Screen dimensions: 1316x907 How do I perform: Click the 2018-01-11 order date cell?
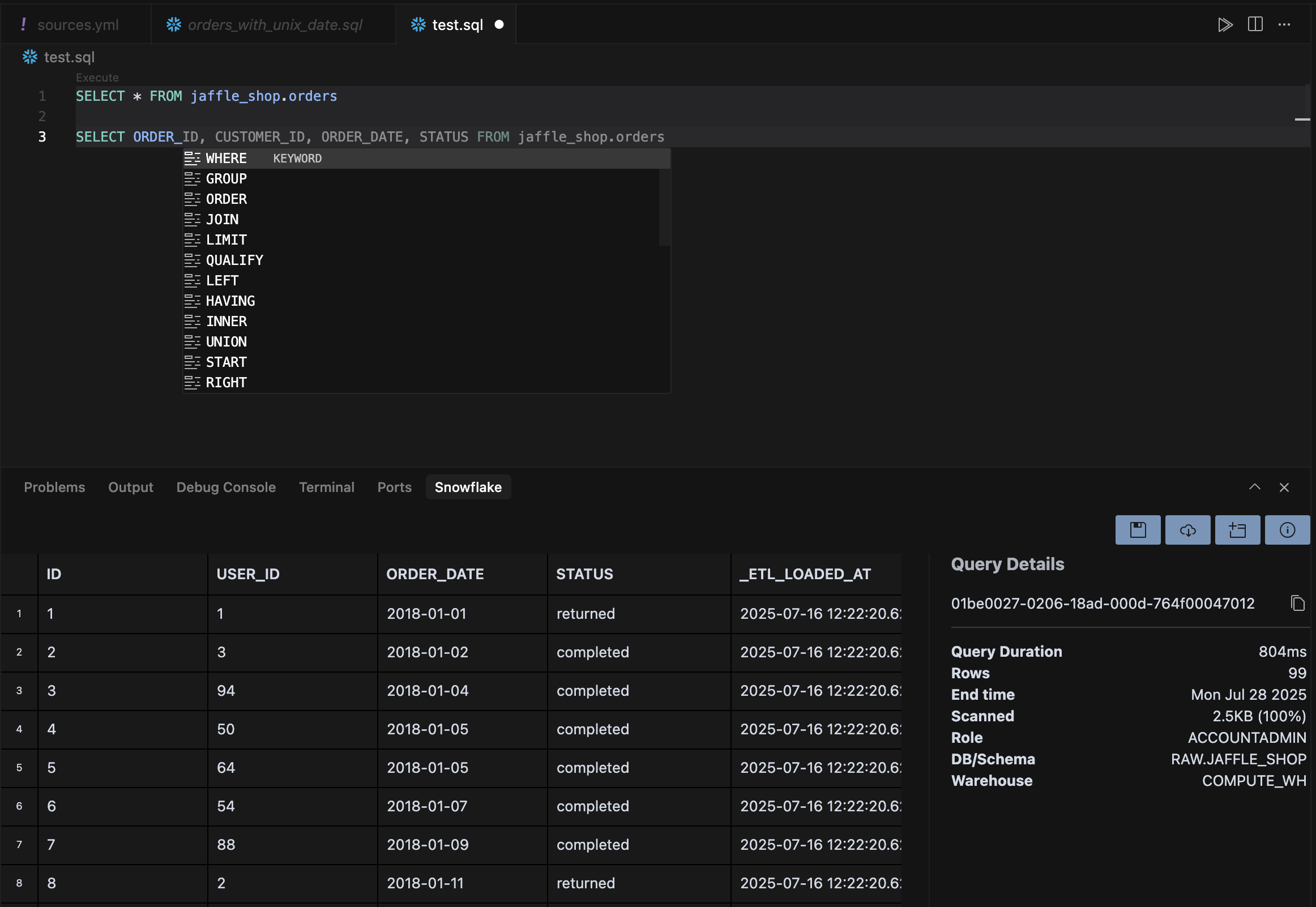462,884
